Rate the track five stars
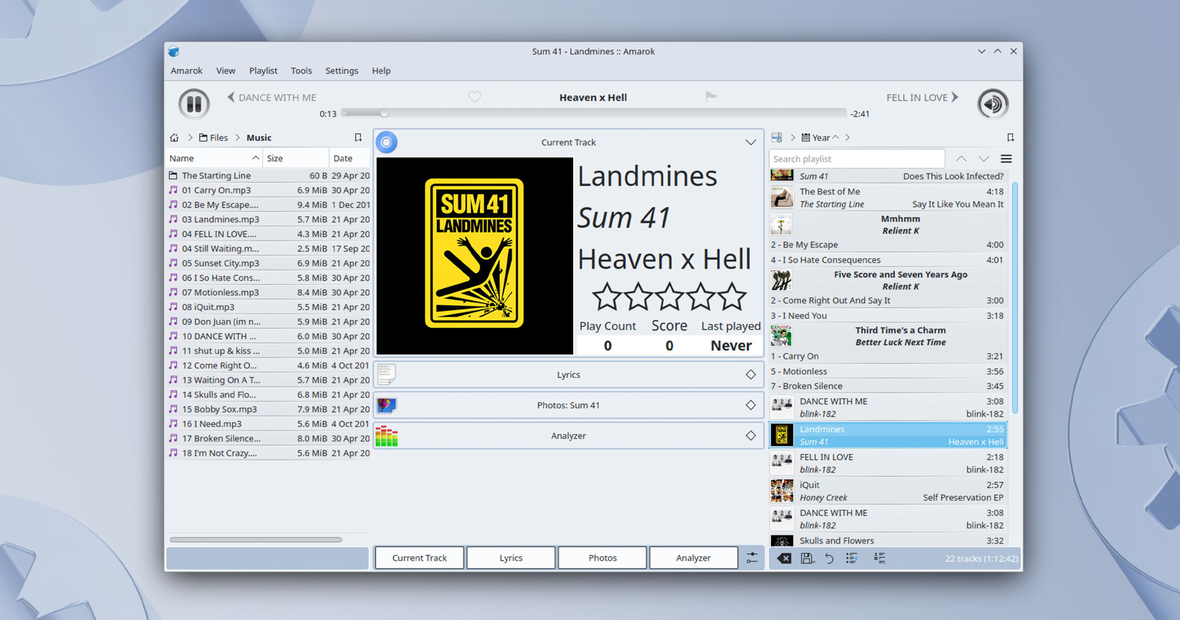Image resolution: width=1180 pixels, height=620 pixels. click(731, 297)
